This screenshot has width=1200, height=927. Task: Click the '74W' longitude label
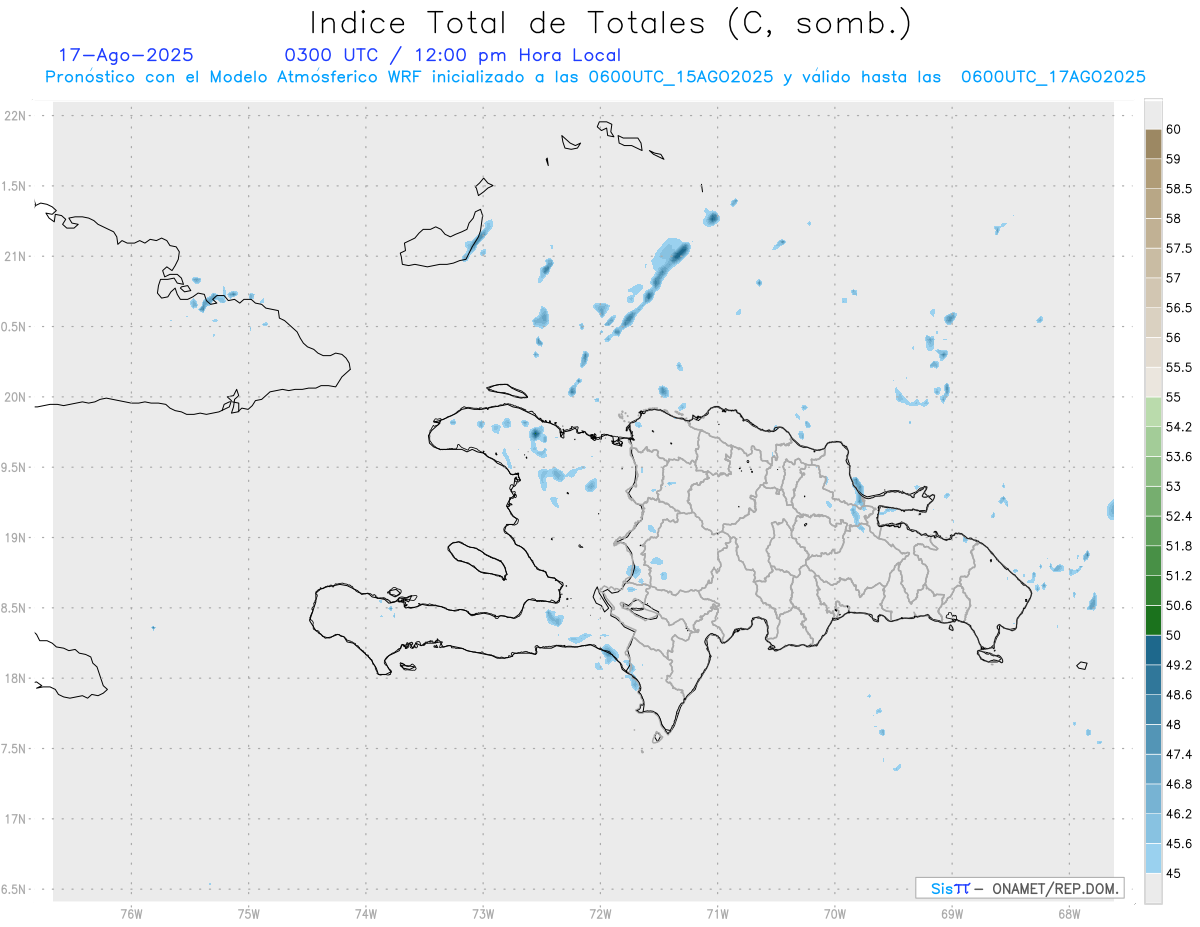coord(365,913)
